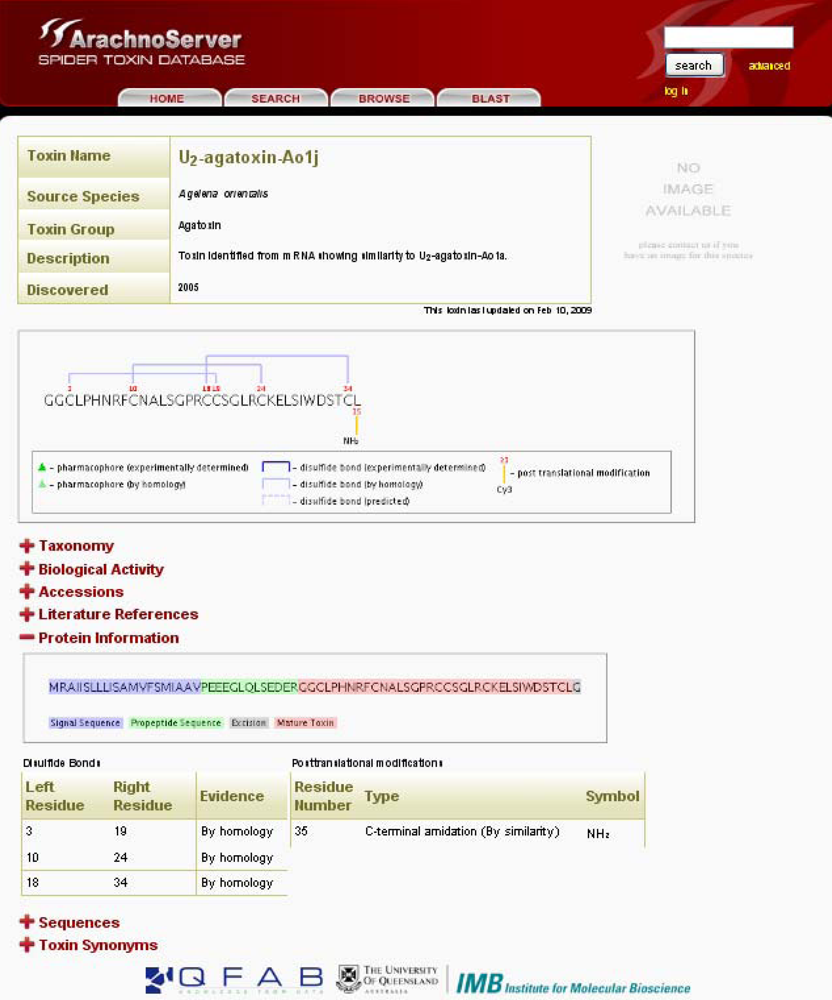Image resolution: width=832 pixels, height=1000 pixels.
Task: Expand the Toxin Synonyms section
Action: coord(89,945)
